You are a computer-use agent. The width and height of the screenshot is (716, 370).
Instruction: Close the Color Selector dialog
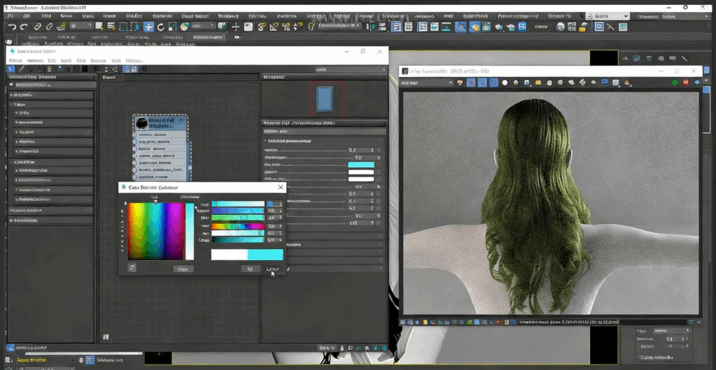pyautogui.click(x=280, y=187)
